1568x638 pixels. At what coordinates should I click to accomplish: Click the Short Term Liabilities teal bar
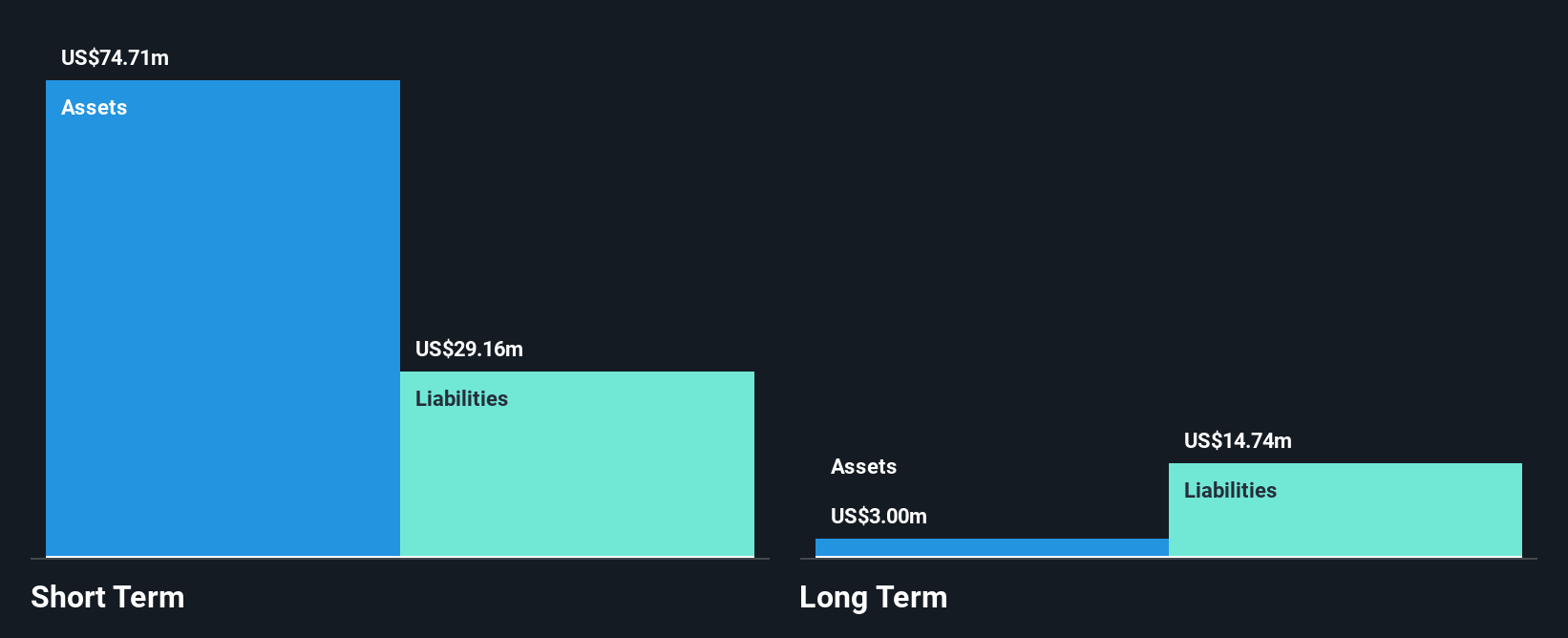[x=577, y=463]
